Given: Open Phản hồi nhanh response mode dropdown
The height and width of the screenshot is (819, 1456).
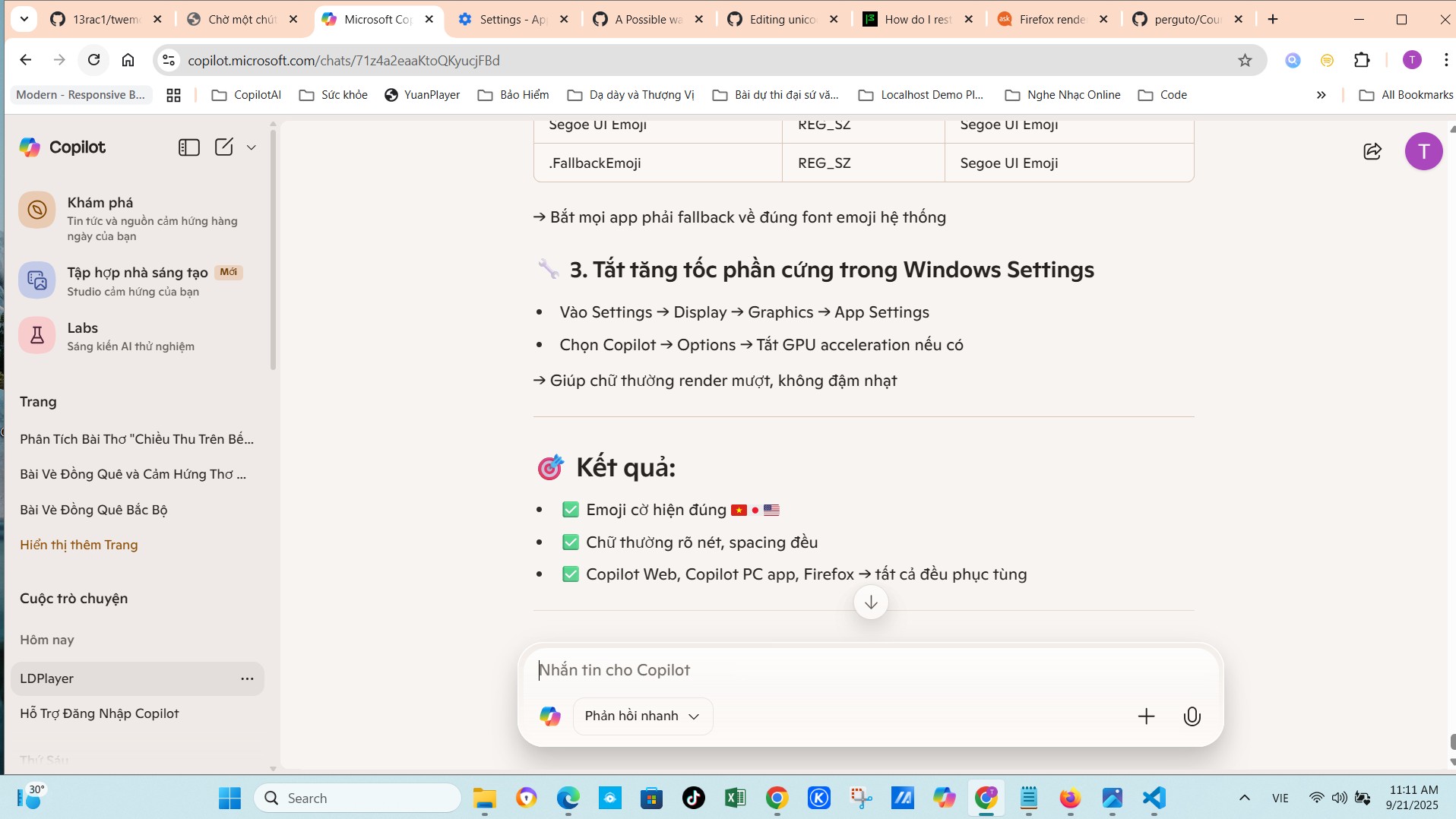Looking at the screenshot, I should click(x=643, y=716).
